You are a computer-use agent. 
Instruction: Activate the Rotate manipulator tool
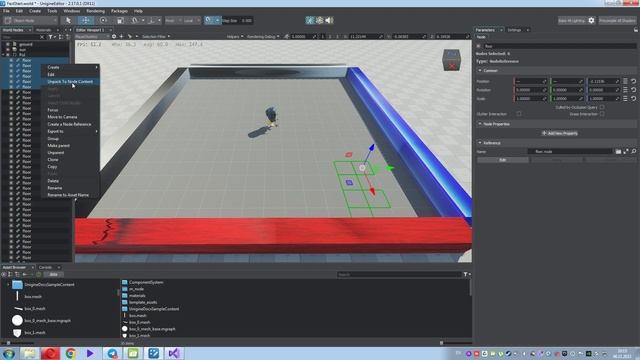click(x=103, y=20)
